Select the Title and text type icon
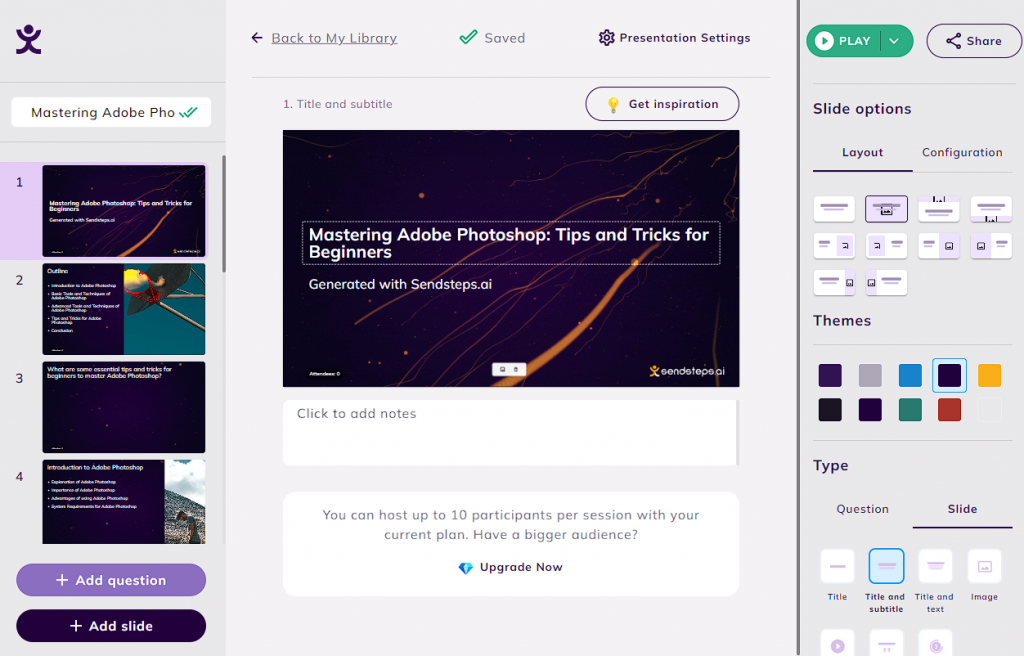Screen dimensions: 1024x656 [x=935, y=566]
